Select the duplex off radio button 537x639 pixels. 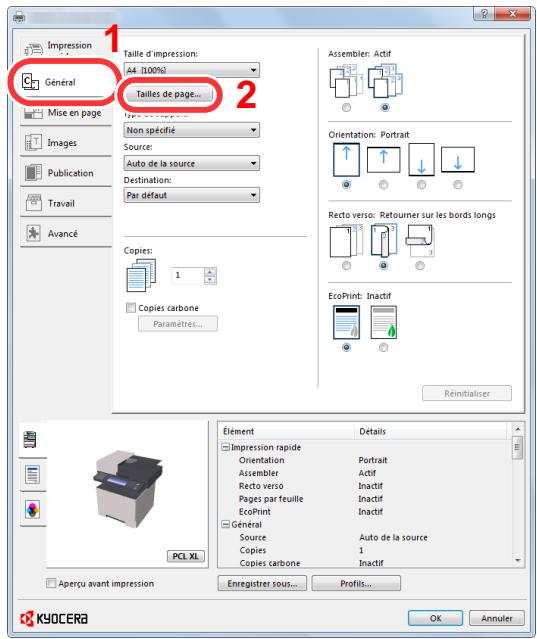coord(346,266)
